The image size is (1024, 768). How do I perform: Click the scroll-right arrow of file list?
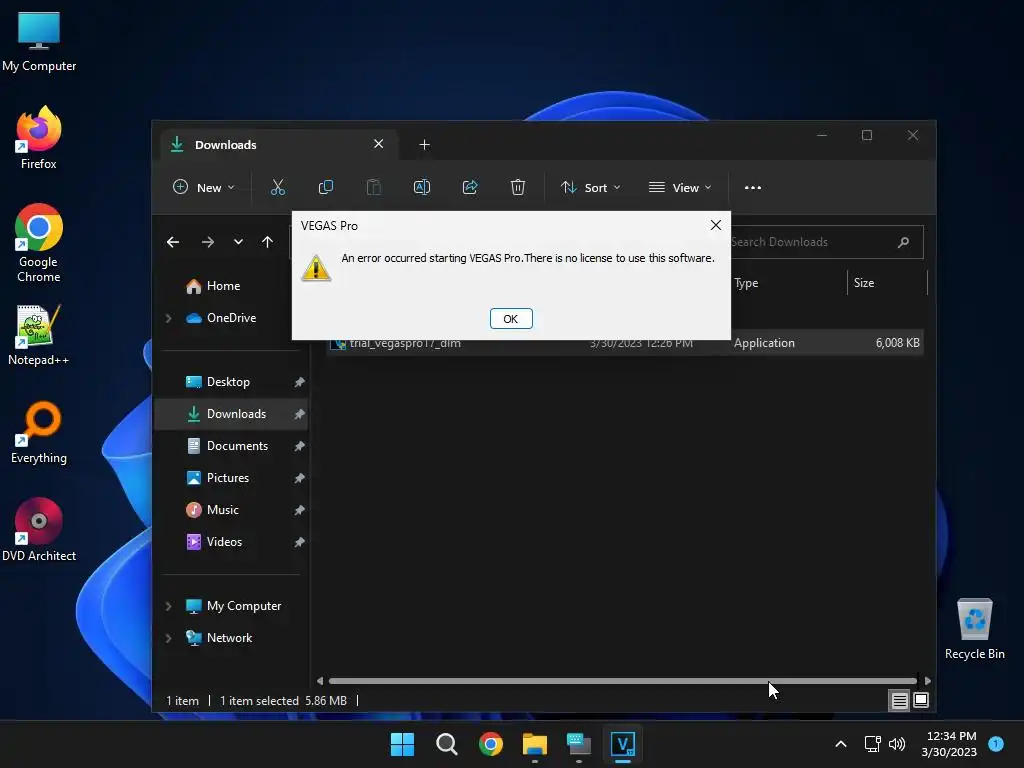pyautogui.click(x=927, y=680)
